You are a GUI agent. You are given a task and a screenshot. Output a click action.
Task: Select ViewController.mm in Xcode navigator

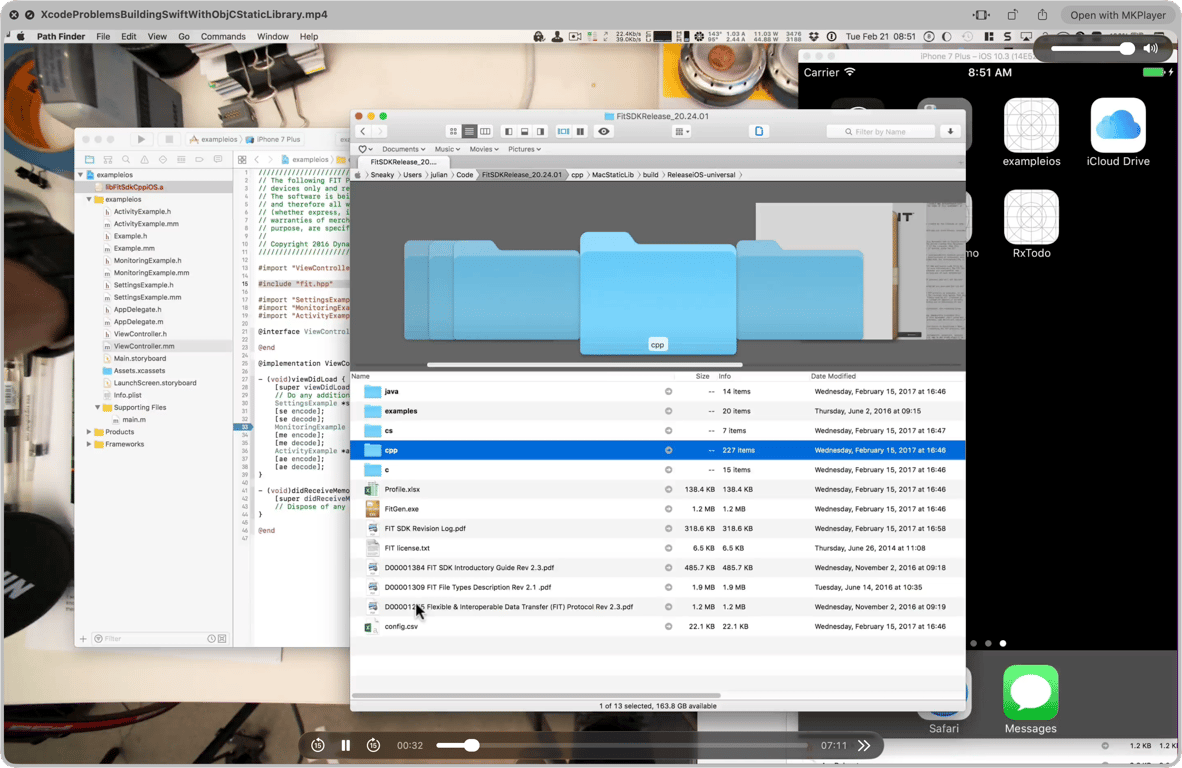point(143,346)
